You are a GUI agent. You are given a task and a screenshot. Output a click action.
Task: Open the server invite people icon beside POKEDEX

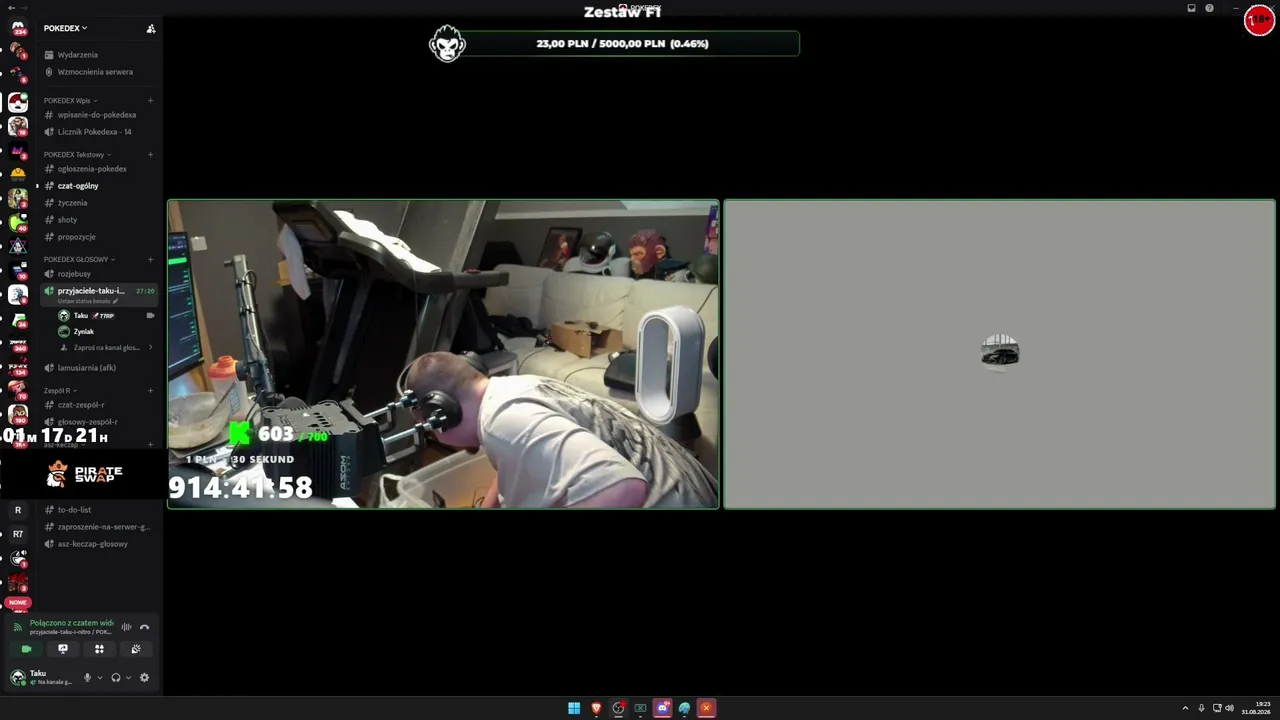(x=151, y=28)
